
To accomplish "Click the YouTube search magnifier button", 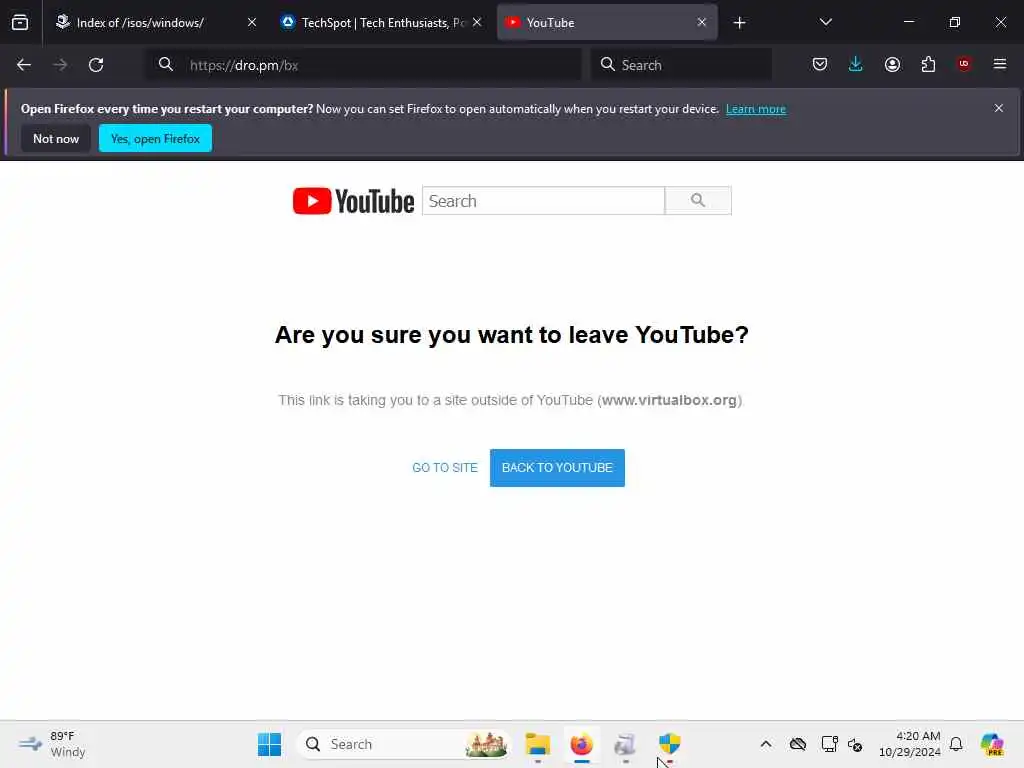I will coord(698,200).
